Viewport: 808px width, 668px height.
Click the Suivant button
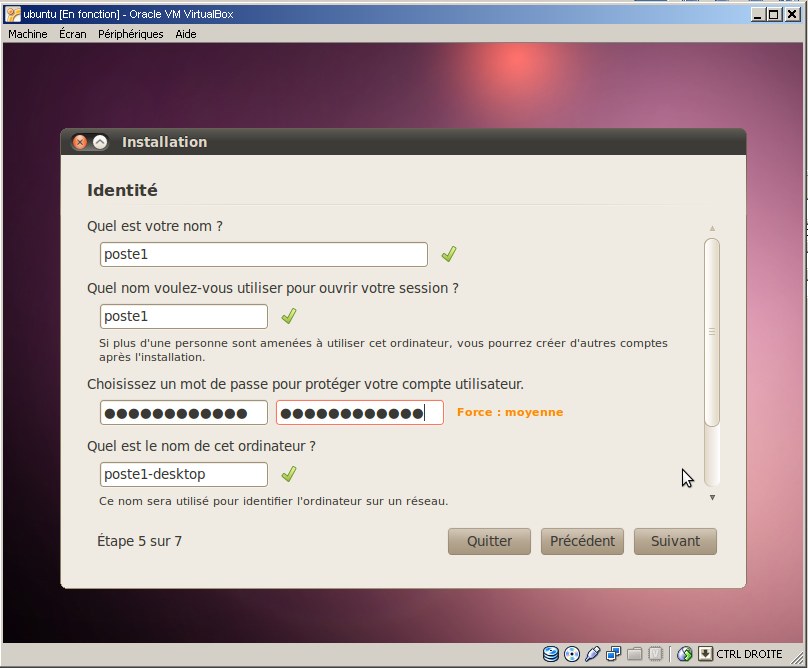[675, 541]
